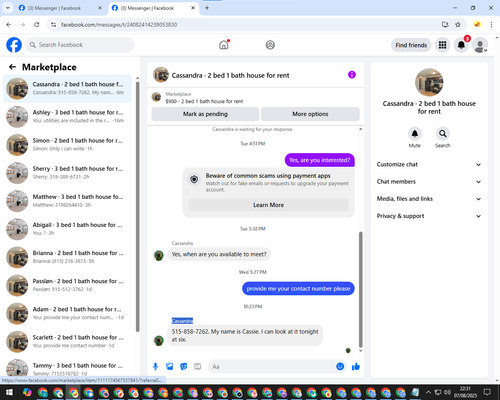Open Adam 2 bed conversation
500x400 pixels.
click(x=67, y=313)
